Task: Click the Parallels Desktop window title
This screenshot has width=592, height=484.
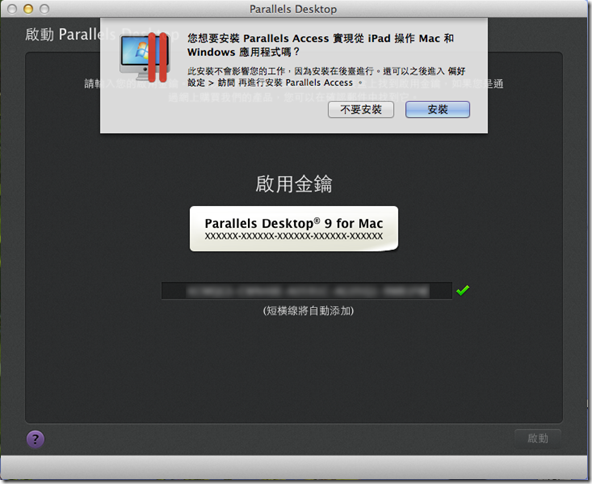Action: 293,9
